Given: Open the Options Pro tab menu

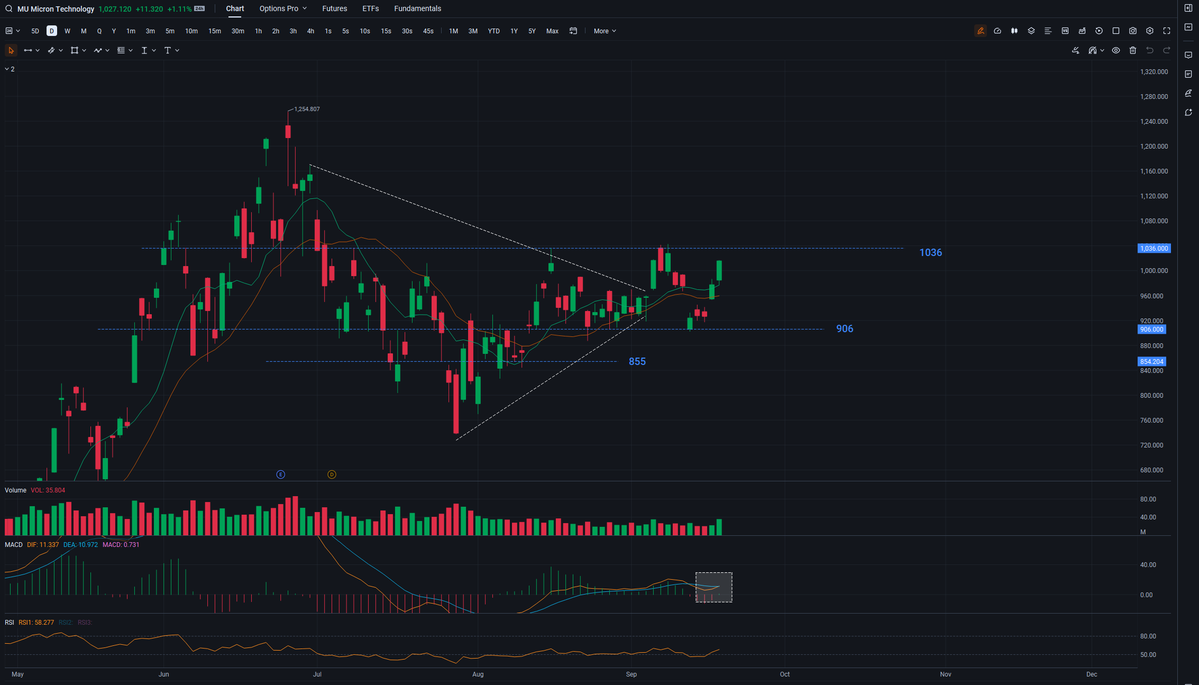Looking at the screenshot, I should click(283, 8).
